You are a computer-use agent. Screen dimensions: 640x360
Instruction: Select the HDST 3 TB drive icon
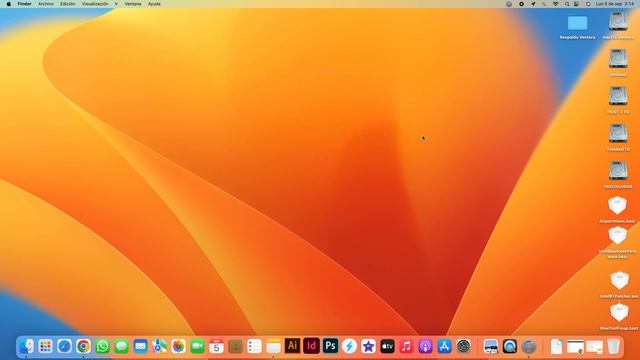[x=618, y=100]
